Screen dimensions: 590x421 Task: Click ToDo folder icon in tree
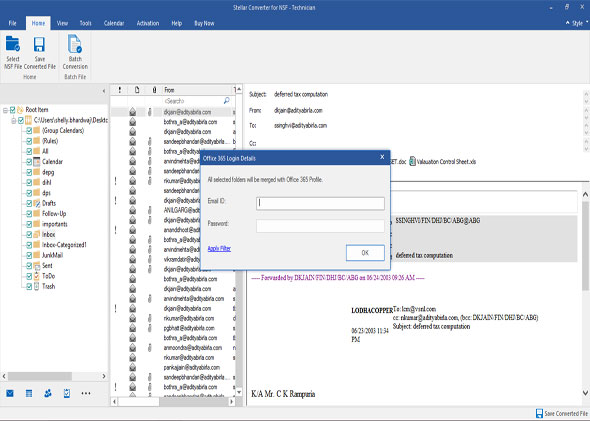point(36,276)
